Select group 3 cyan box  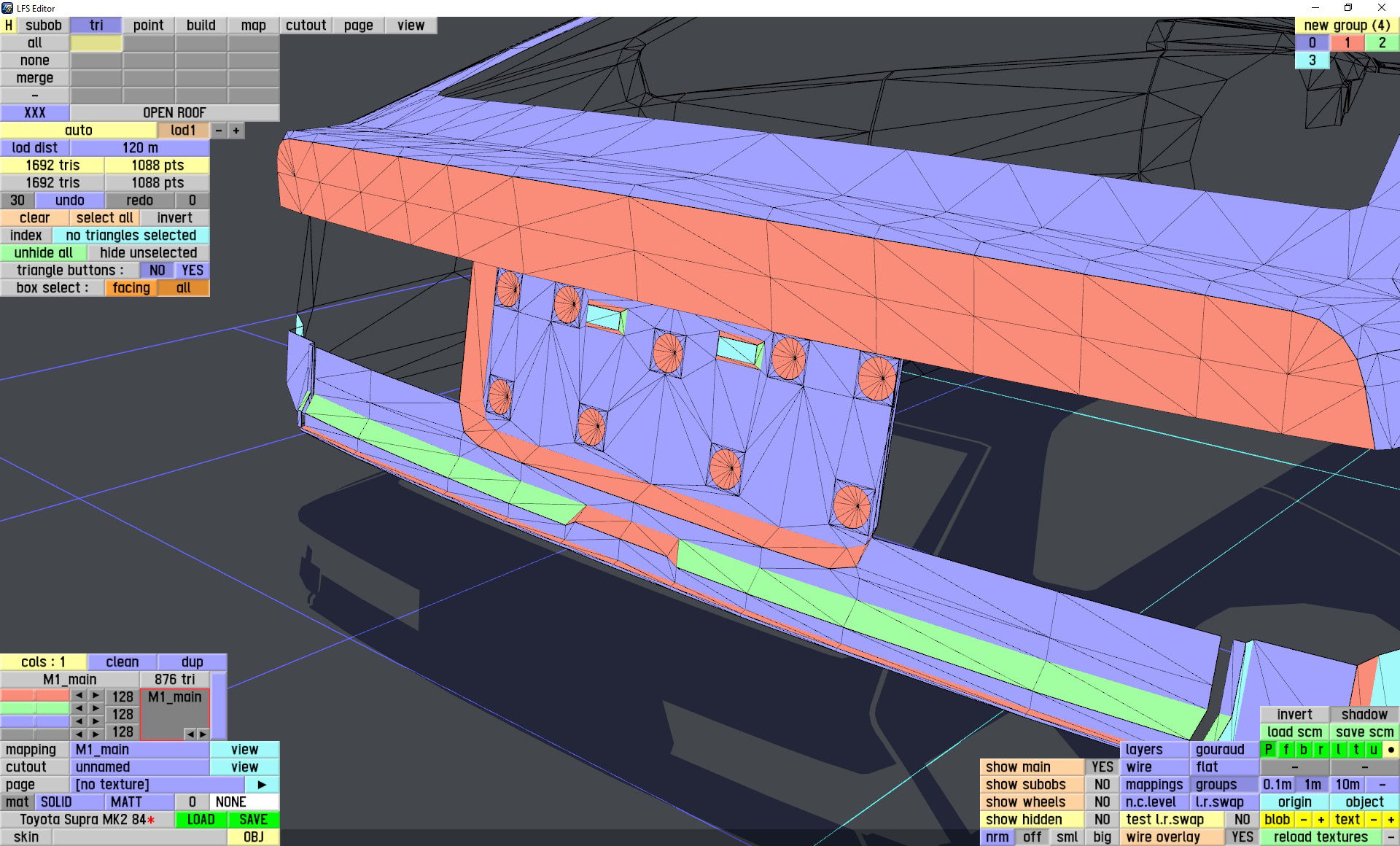(1312, 61)
